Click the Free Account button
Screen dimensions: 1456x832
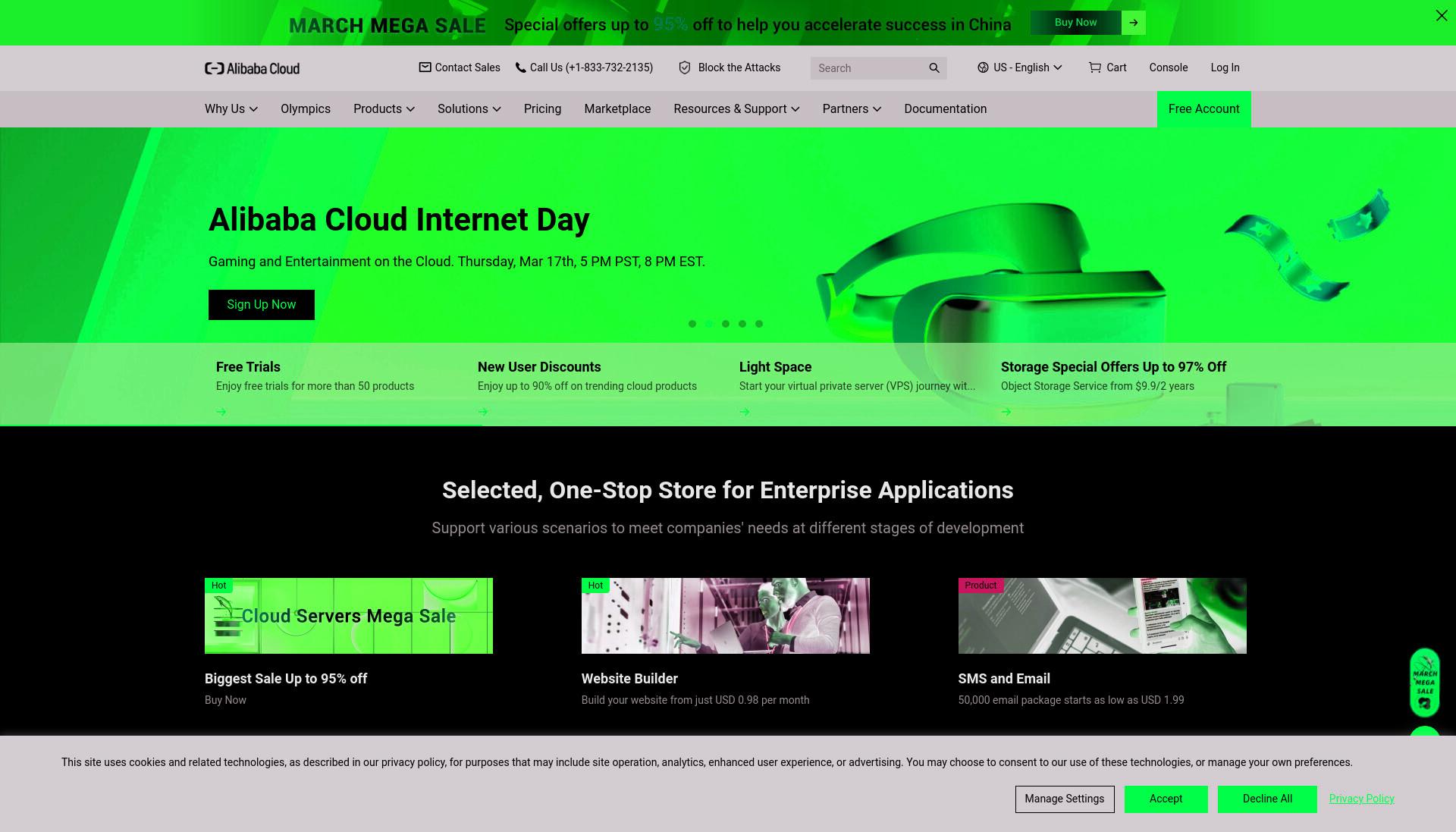tap(1203, 109)
